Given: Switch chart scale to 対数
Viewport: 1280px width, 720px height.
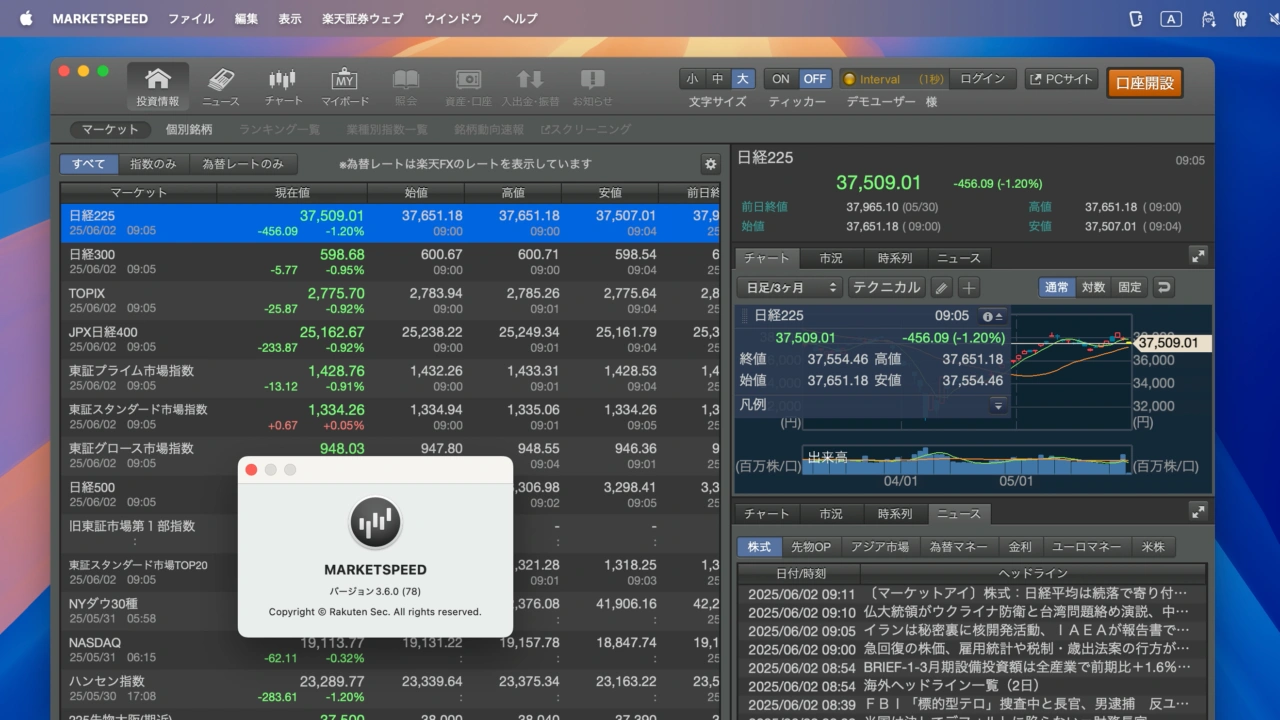Looking at the screenshot, I should 1093,288.
